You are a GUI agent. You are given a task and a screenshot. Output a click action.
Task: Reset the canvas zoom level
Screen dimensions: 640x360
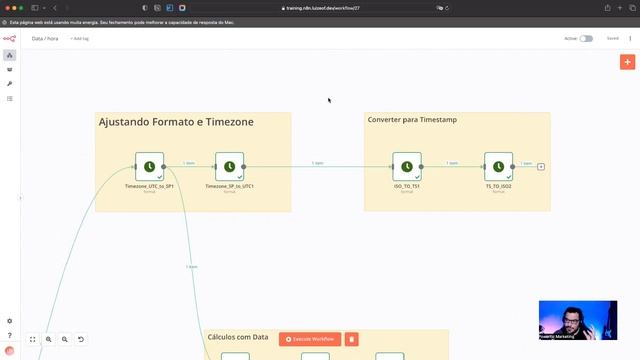click(81, 339)
